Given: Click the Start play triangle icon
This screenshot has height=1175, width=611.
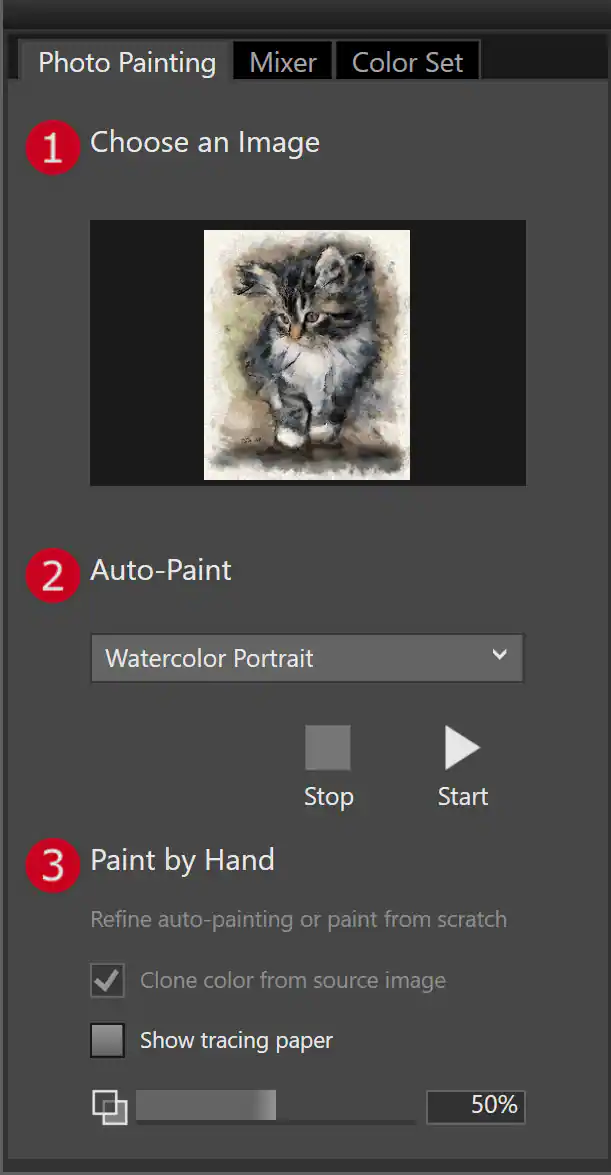Looking at the screenshot, I should [462, 747].
